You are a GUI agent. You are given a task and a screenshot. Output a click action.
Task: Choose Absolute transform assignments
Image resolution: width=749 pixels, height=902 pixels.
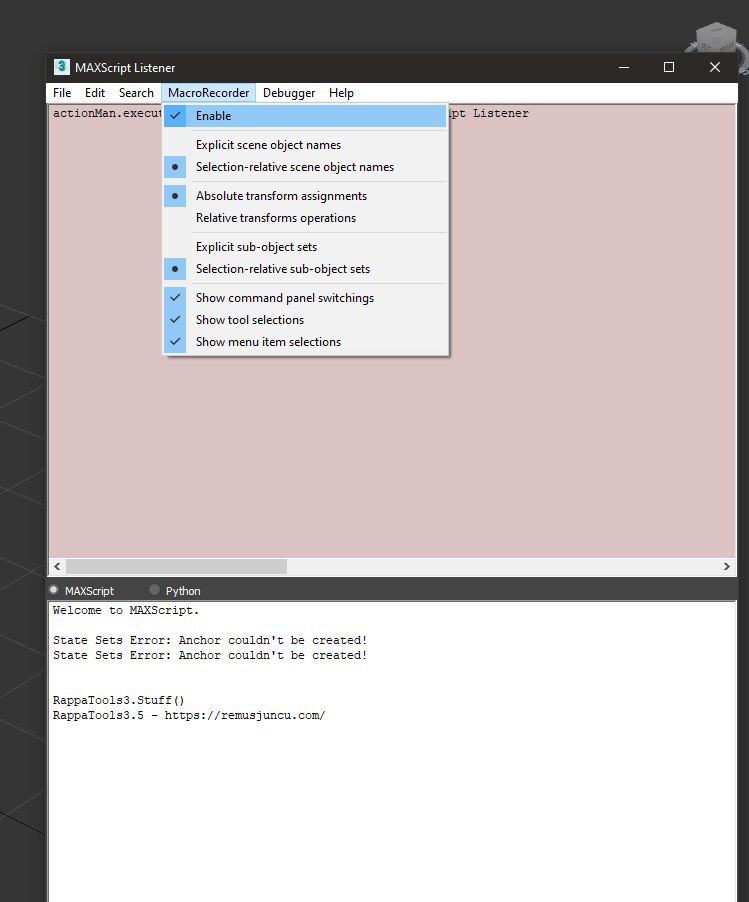pos(305,196)
